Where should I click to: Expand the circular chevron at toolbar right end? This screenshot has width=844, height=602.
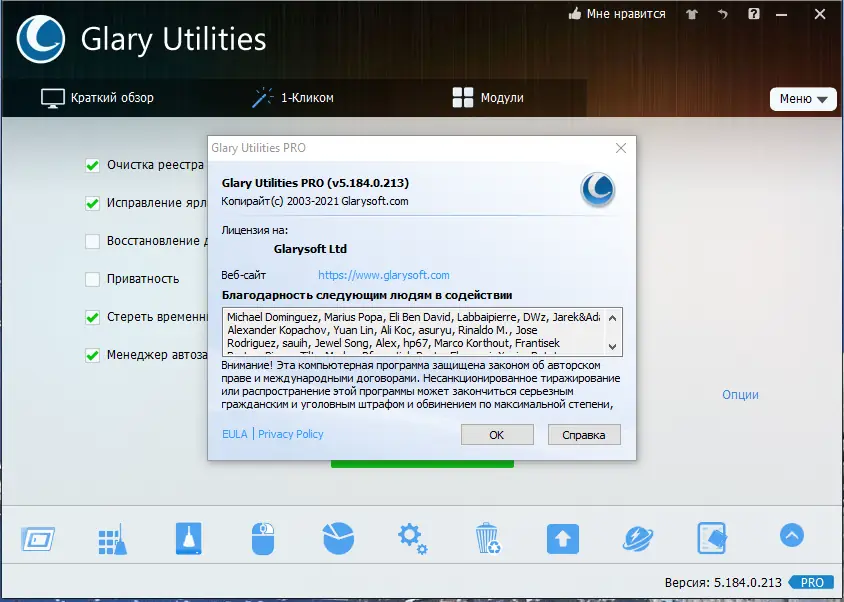[x=792, y=536]
